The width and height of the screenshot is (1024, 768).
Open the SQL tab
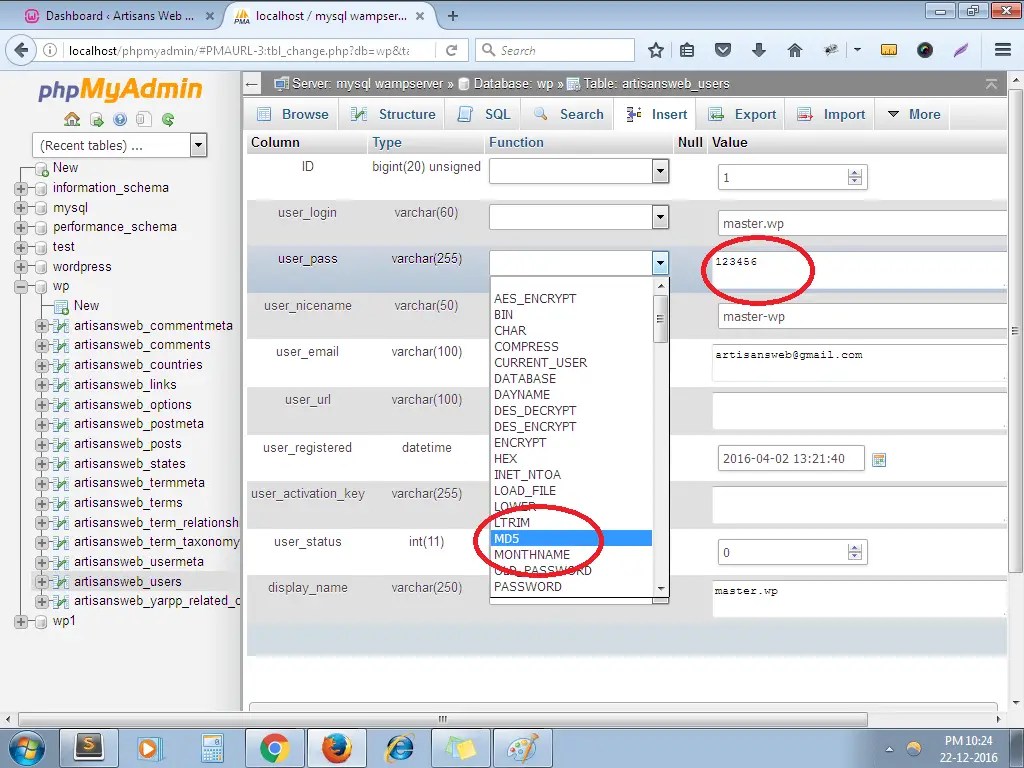484,114
